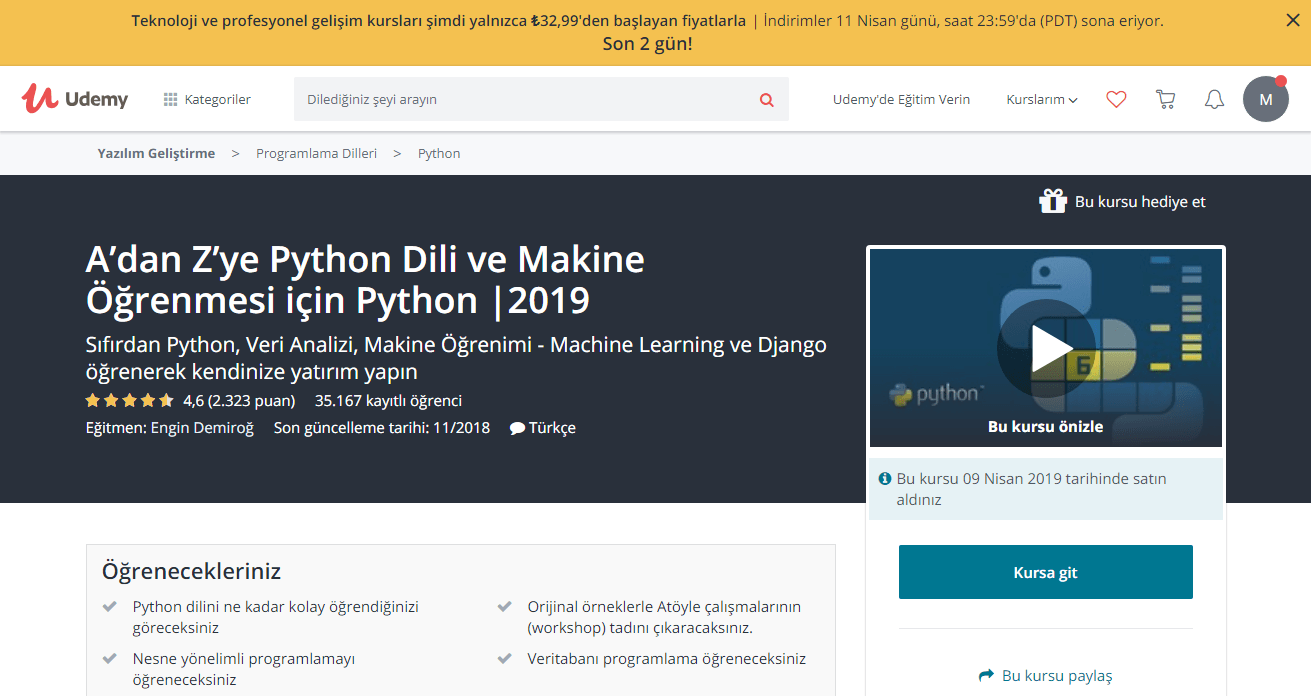Viewport: 1311px width, 696px height.
Task: Go to Yazılım Geliştirme breadcrumb
Action: tap(156, 153)
